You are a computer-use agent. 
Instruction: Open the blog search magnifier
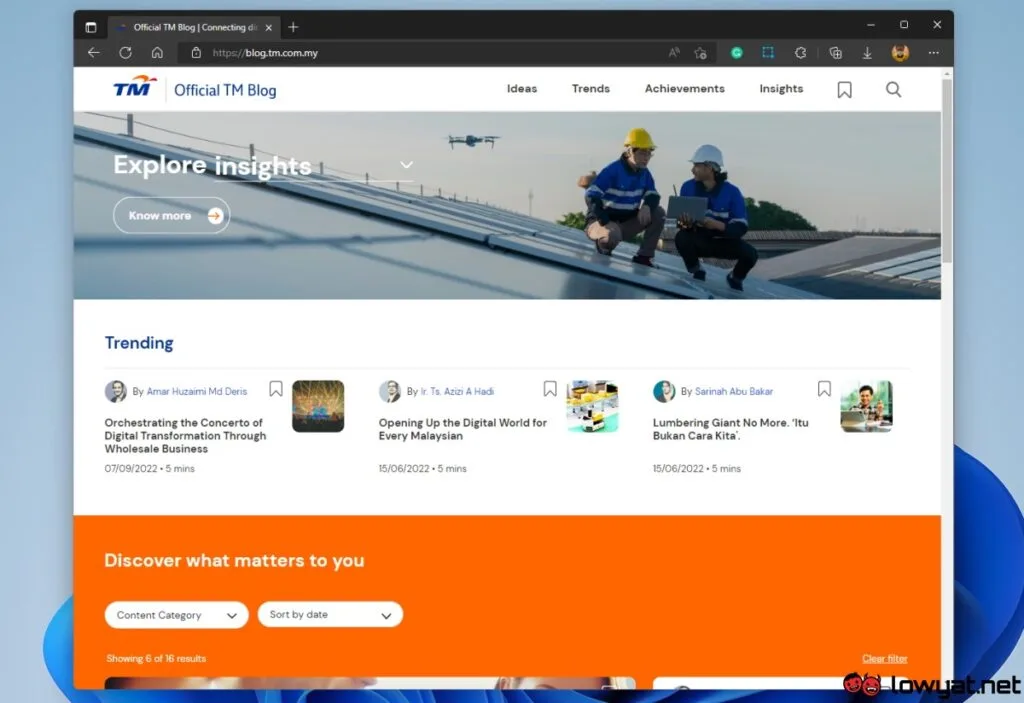pos(893,90)
